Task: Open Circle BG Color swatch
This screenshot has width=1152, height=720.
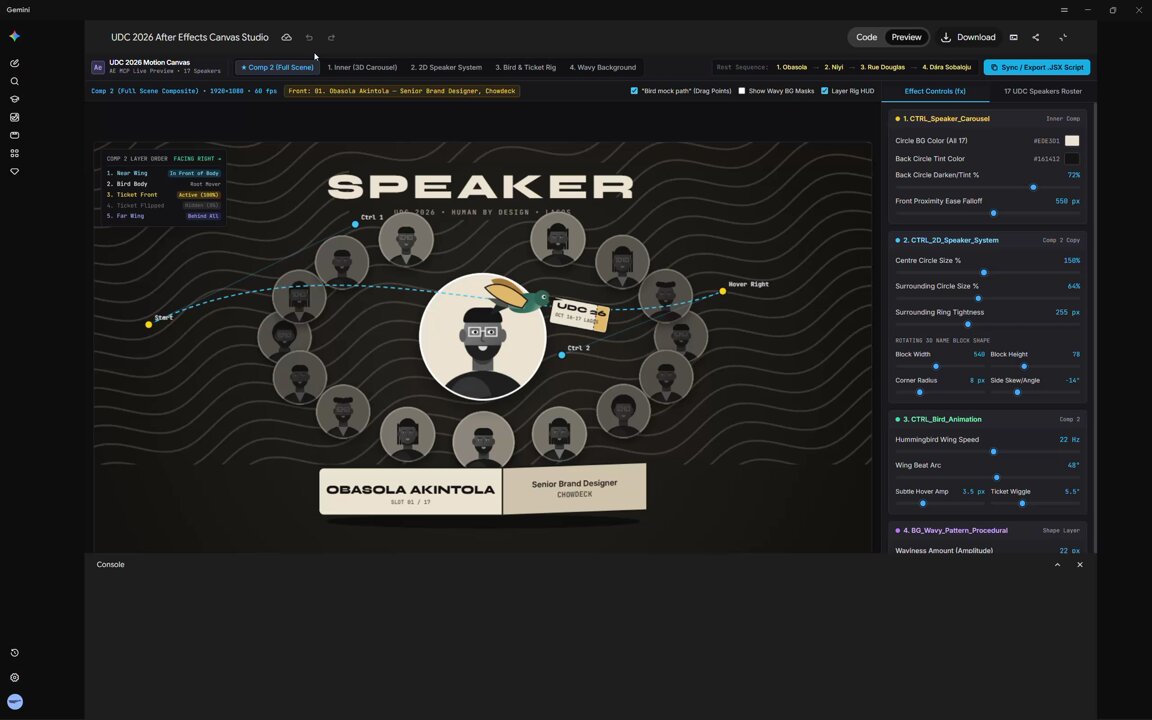Action: (1072, 140)
